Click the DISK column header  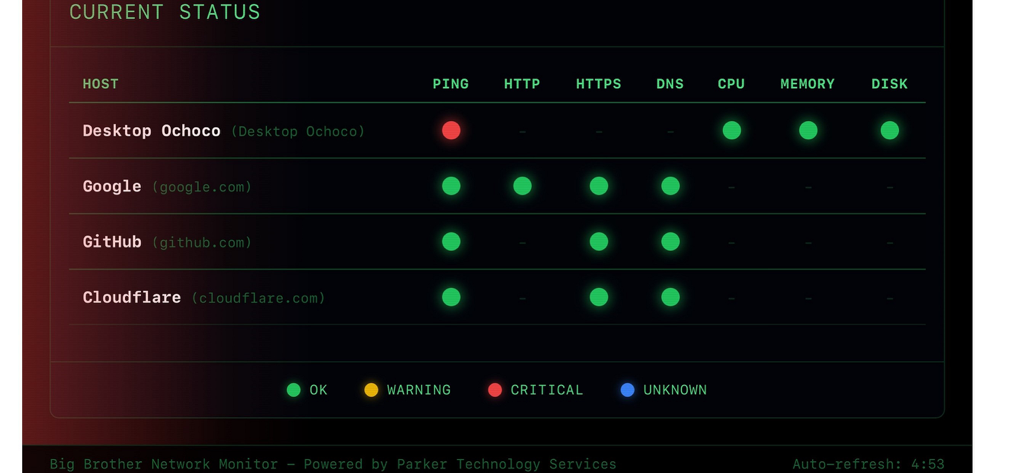[x=889, y=84]
